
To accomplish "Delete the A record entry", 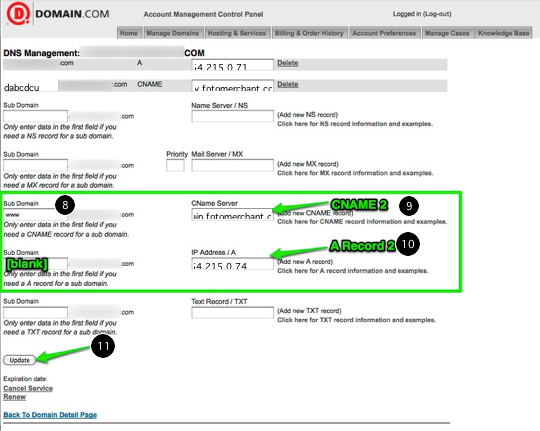I will (x=288, y=63).
